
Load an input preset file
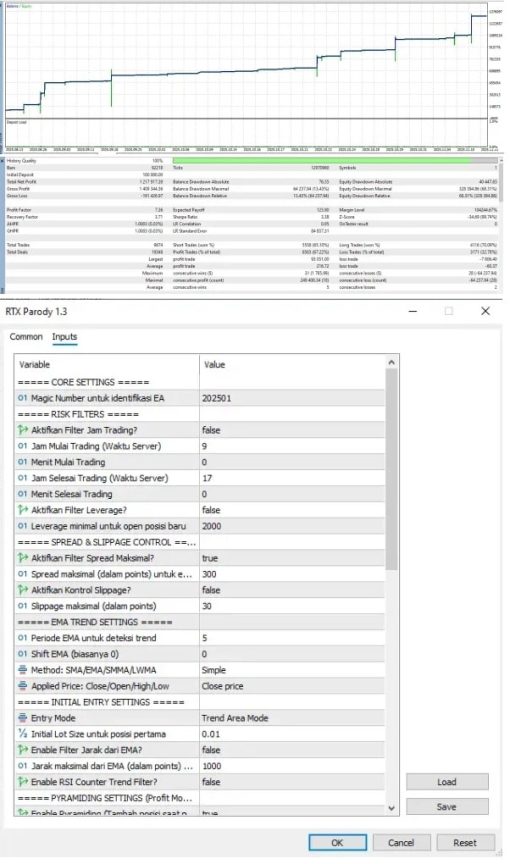point(447,782)
